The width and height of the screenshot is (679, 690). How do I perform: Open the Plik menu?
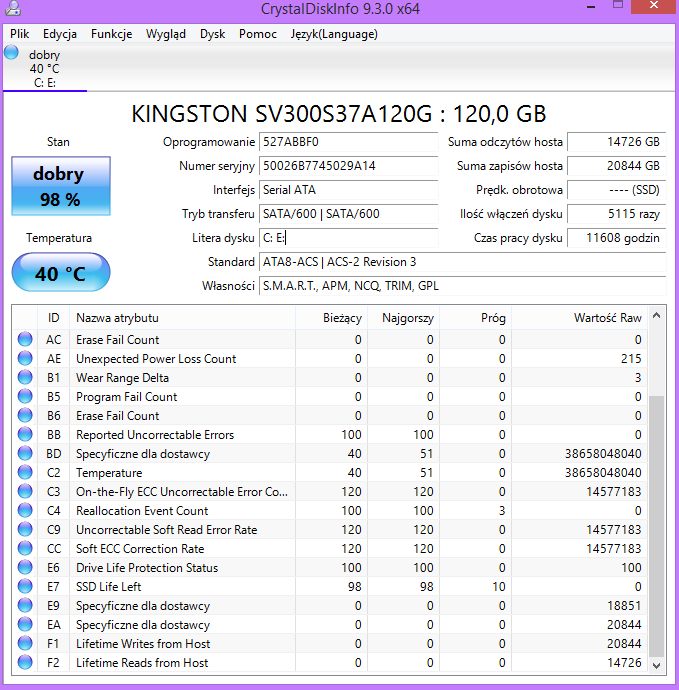point(20,34)
